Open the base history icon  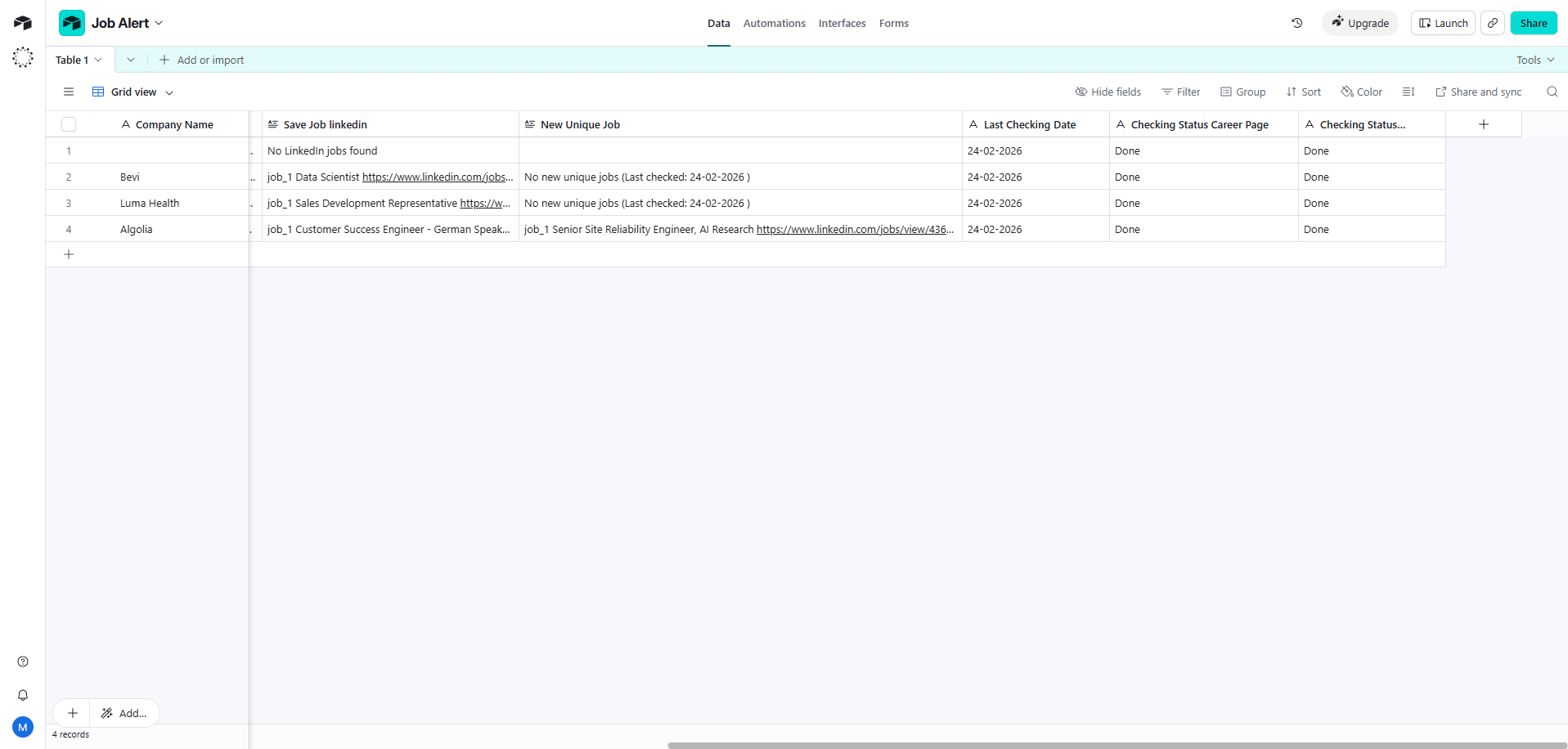coord(1296,23)
